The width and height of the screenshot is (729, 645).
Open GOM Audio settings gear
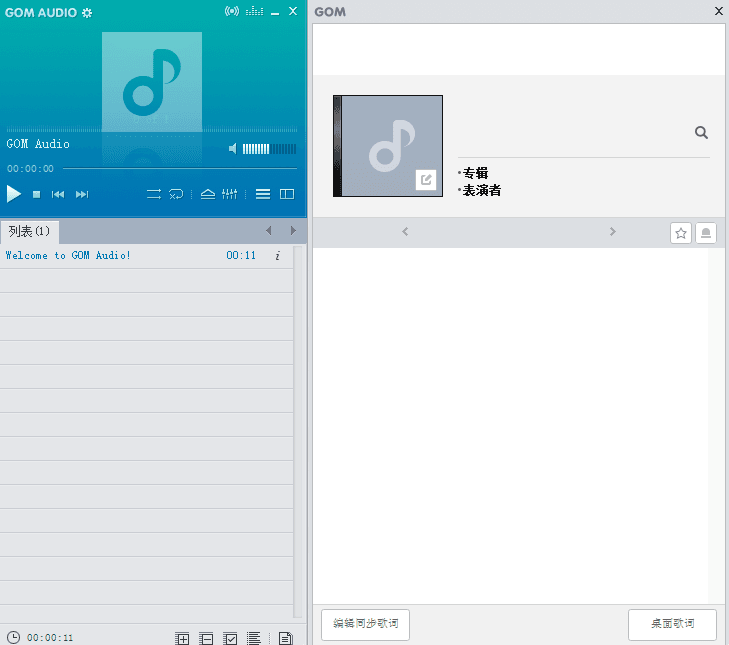coord(87,13)
